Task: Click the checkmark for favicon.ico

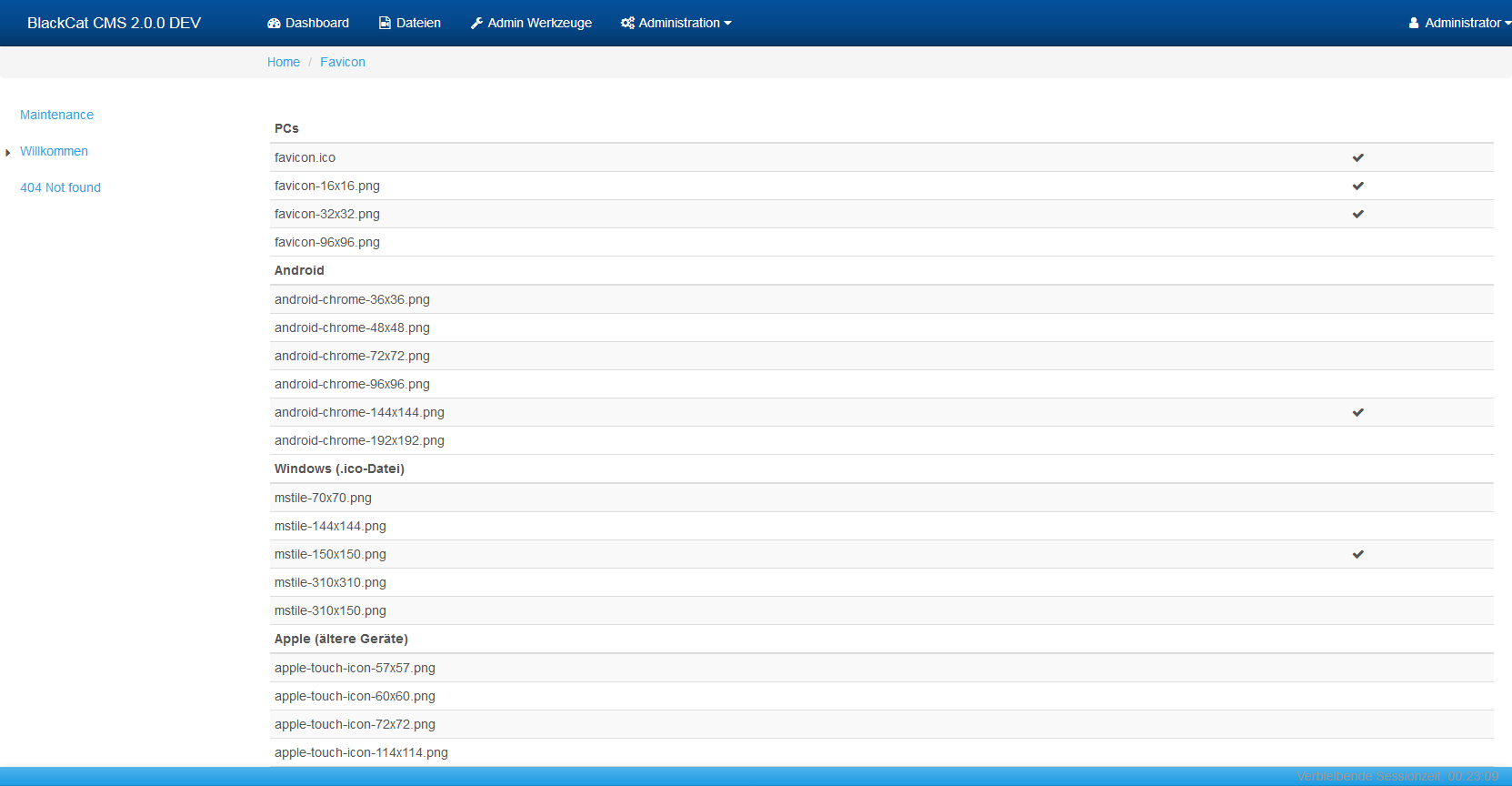Action: tap(1357, 157)
